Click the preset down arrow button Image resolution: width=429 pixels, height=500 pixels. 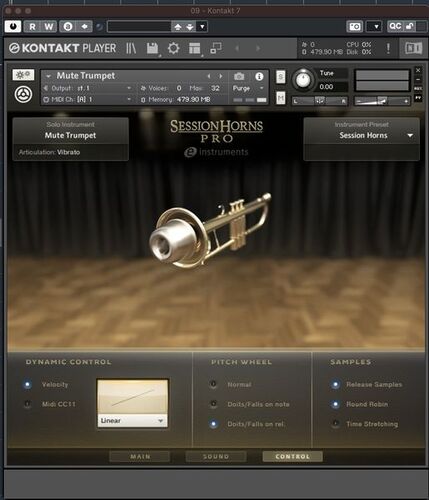pyautogui.click(x=190, y=27)
